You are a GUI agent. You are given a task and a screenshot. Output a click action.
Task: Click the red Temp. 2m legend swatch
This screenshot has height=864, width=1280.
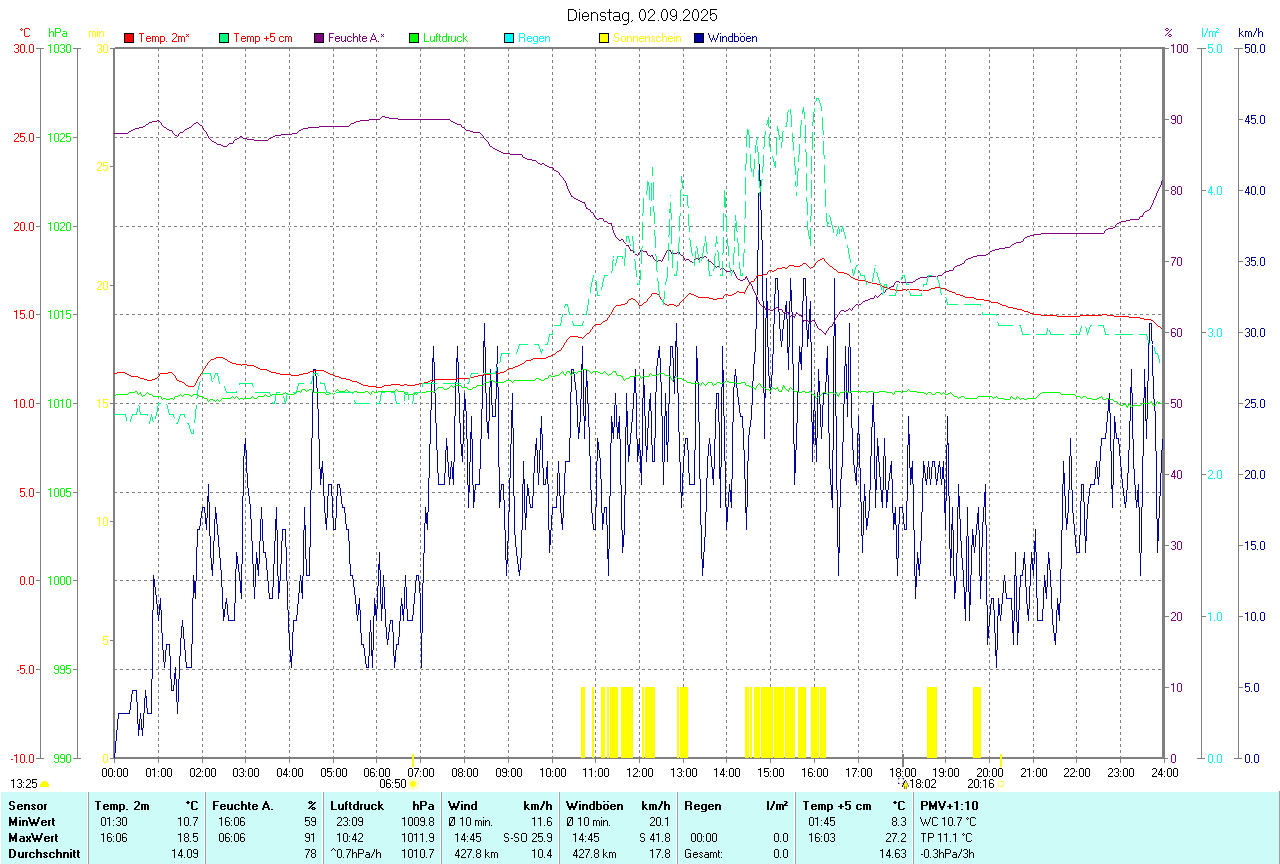click(129, 38)
